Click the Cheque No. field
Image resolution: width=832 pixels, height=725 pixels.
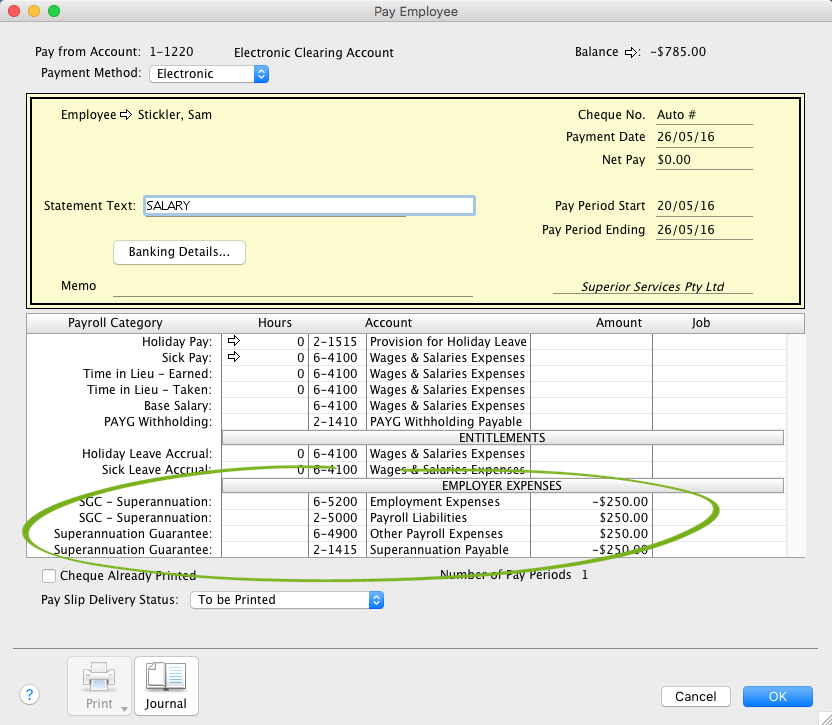[x=703, y=116]
